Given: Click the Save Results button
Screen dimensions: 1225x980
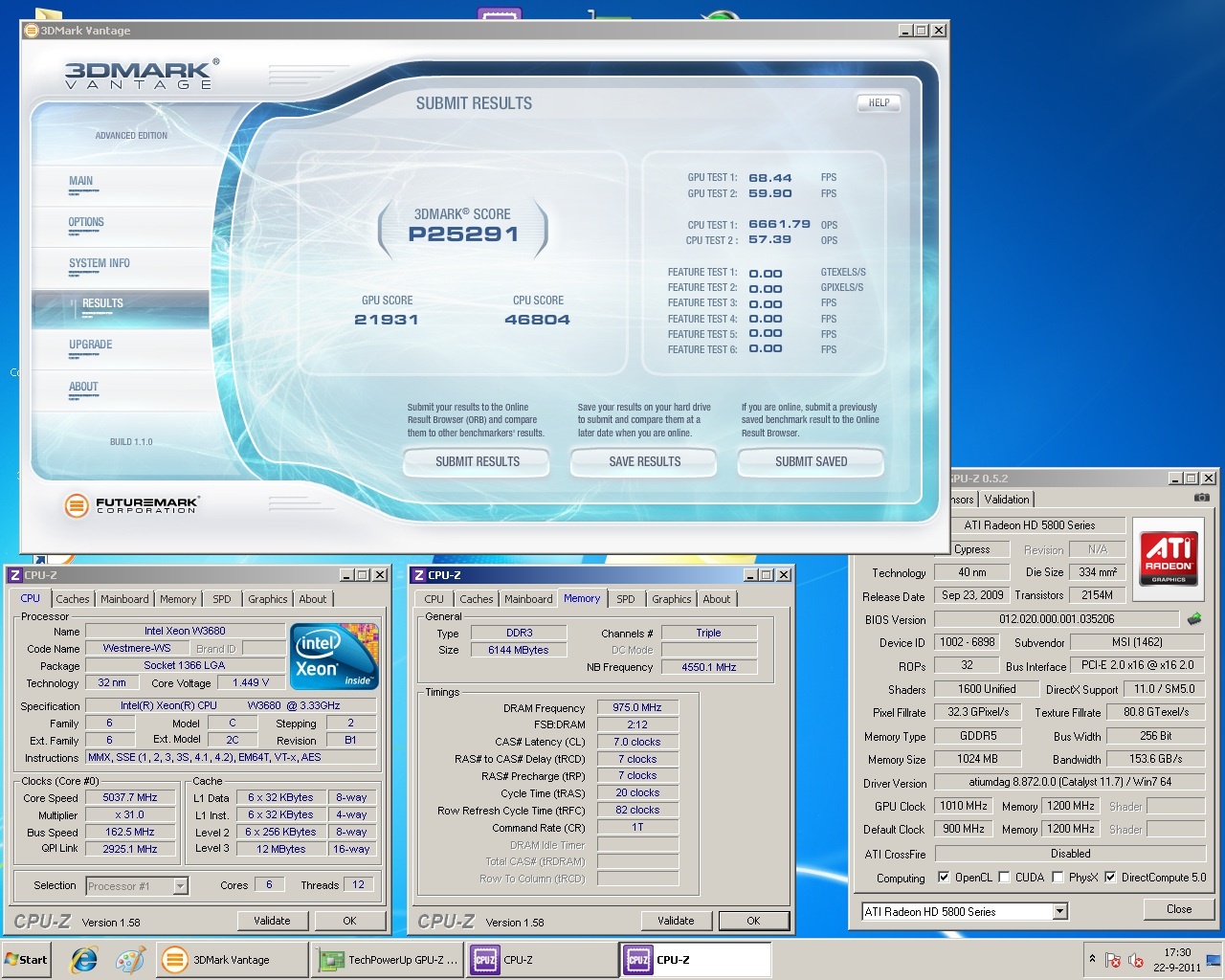Looking at the screenshot, I should pos(644,461).
